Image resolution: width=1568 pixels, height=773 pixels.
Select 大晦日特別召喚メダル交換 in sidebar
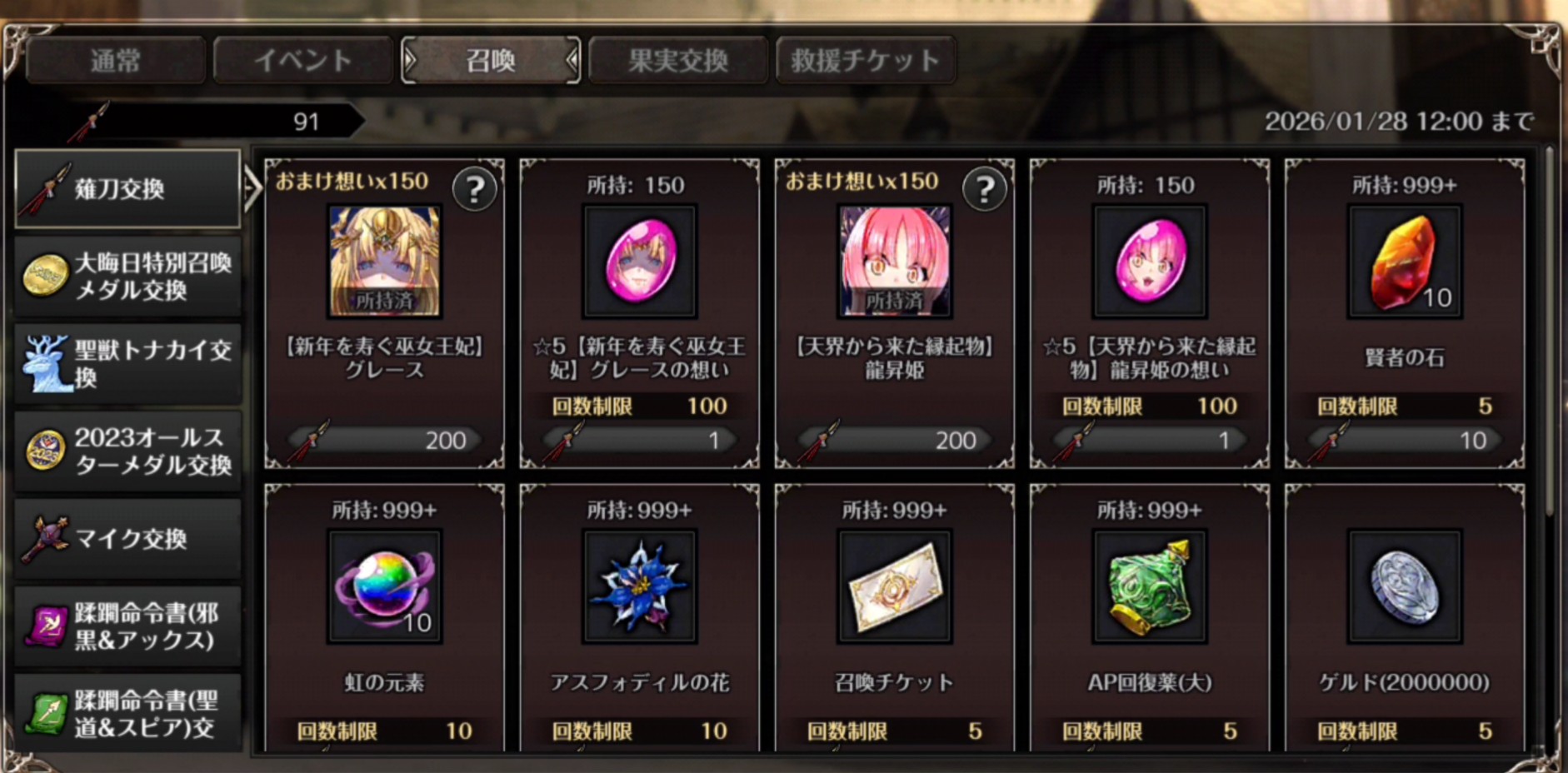click(128, 277)
